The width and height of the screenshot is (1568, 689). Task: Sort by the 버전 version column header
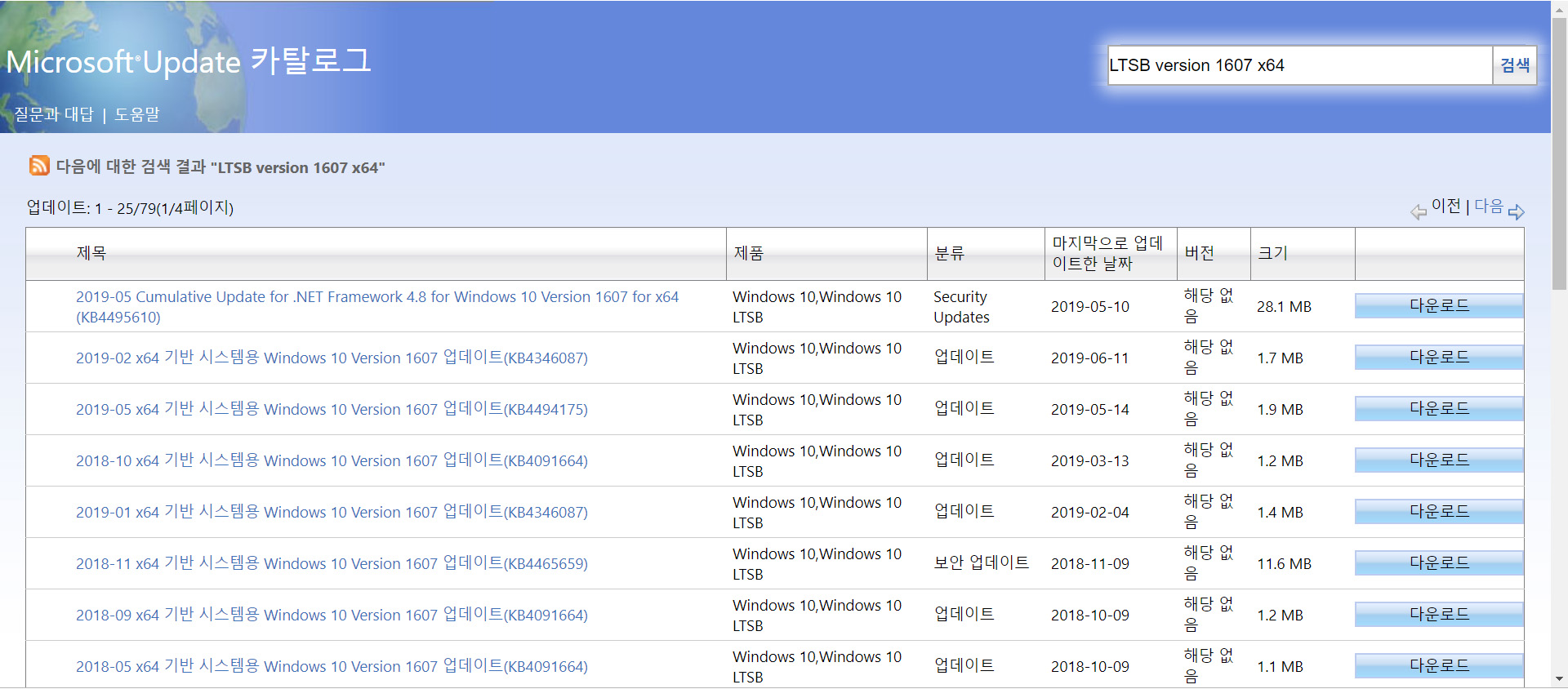click(x=1199, y=253)
